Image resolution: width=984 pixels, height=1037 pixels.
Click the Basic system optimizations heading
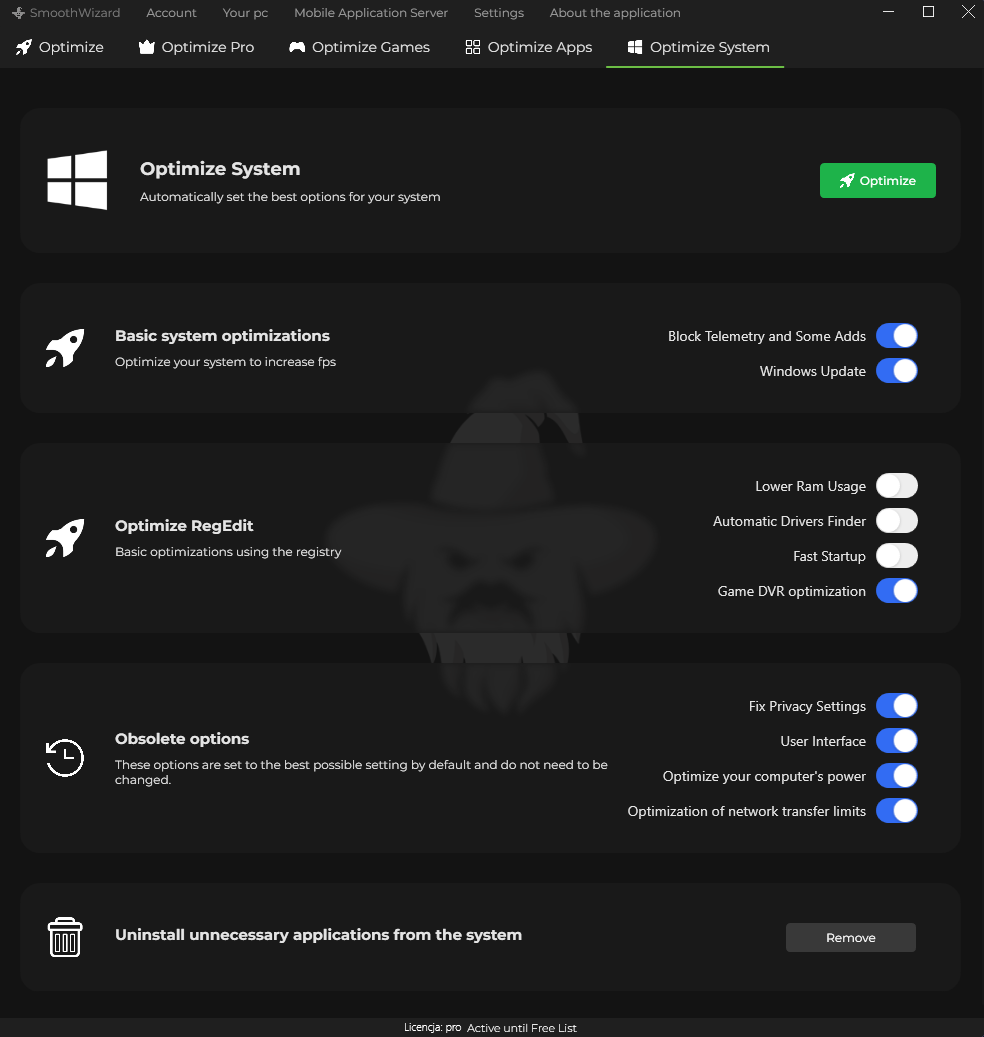coord(222,336)
